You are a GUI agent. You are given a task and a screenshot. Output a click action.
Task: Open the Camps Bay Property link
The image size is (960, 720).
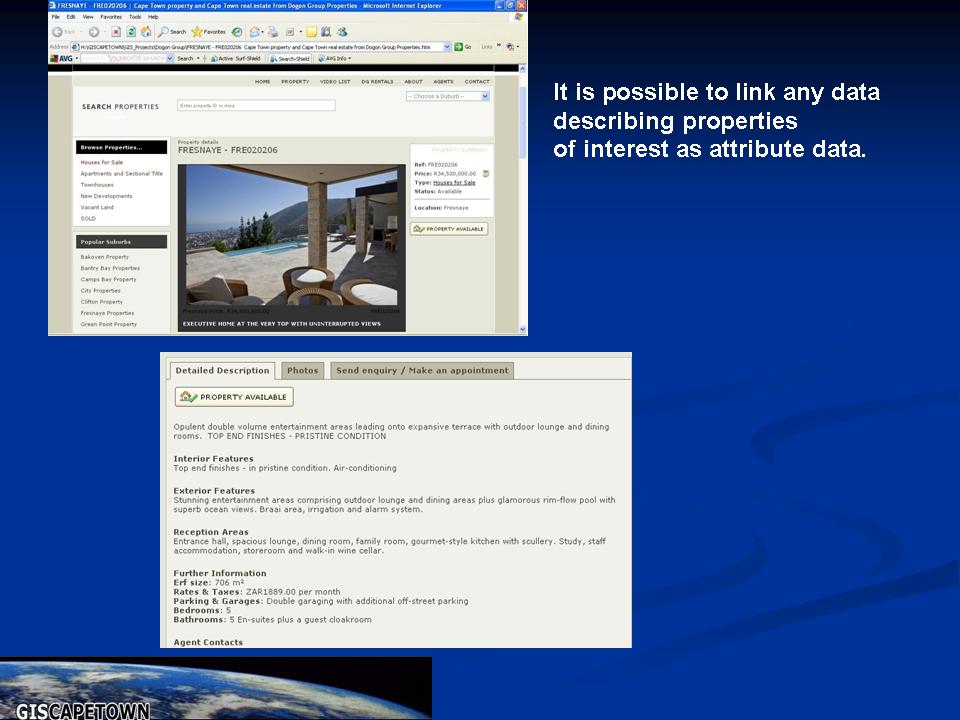pos(108,279)
